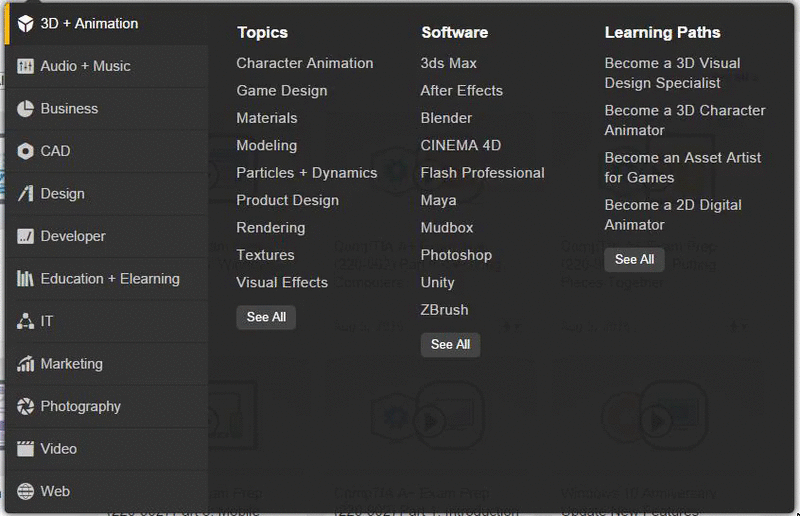Click the Marketing bar chart icon
Image resolution: width=800 pixels, height=516 pixels.
click(x=26, y=364)
